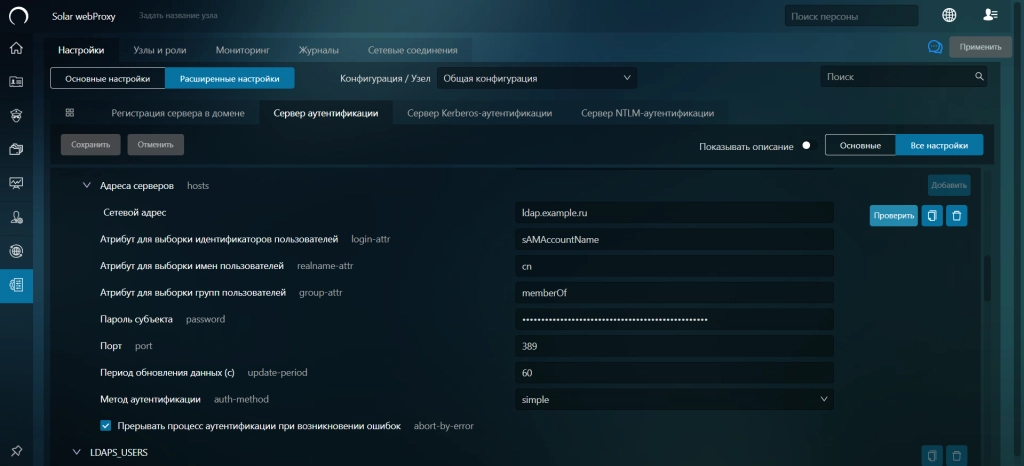Switch to the Сетевые соединения tab
The height and width of the screenshot is (466, 1024).
[x=412, y=50]
